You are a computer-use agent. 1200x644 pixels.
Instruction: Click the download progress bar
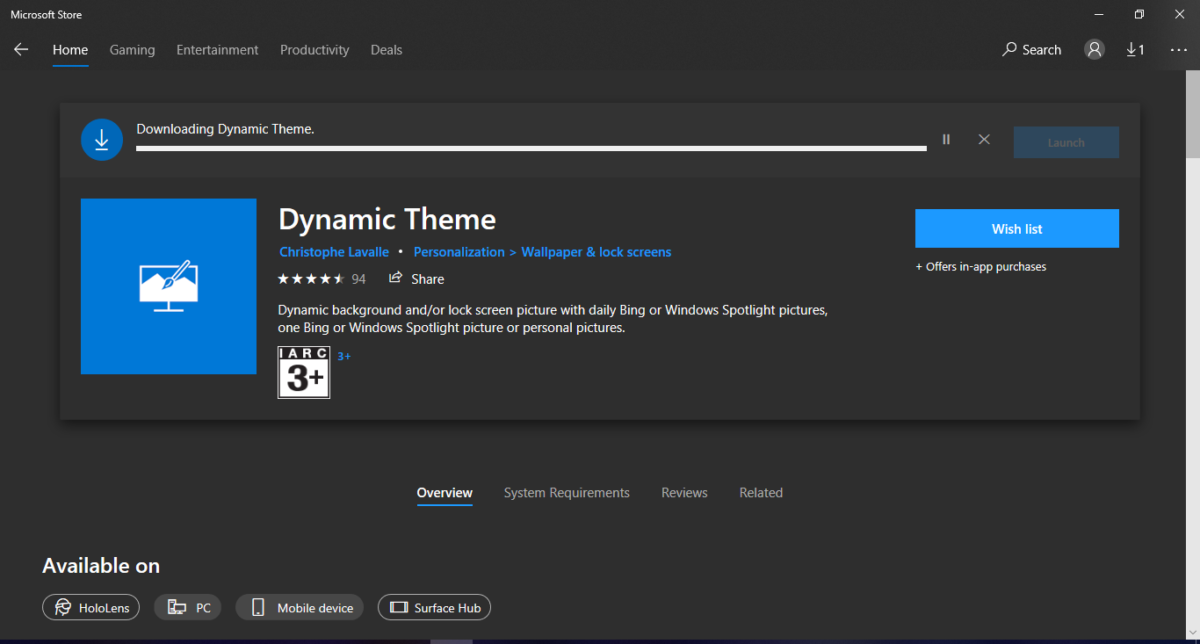click(530, 148)
